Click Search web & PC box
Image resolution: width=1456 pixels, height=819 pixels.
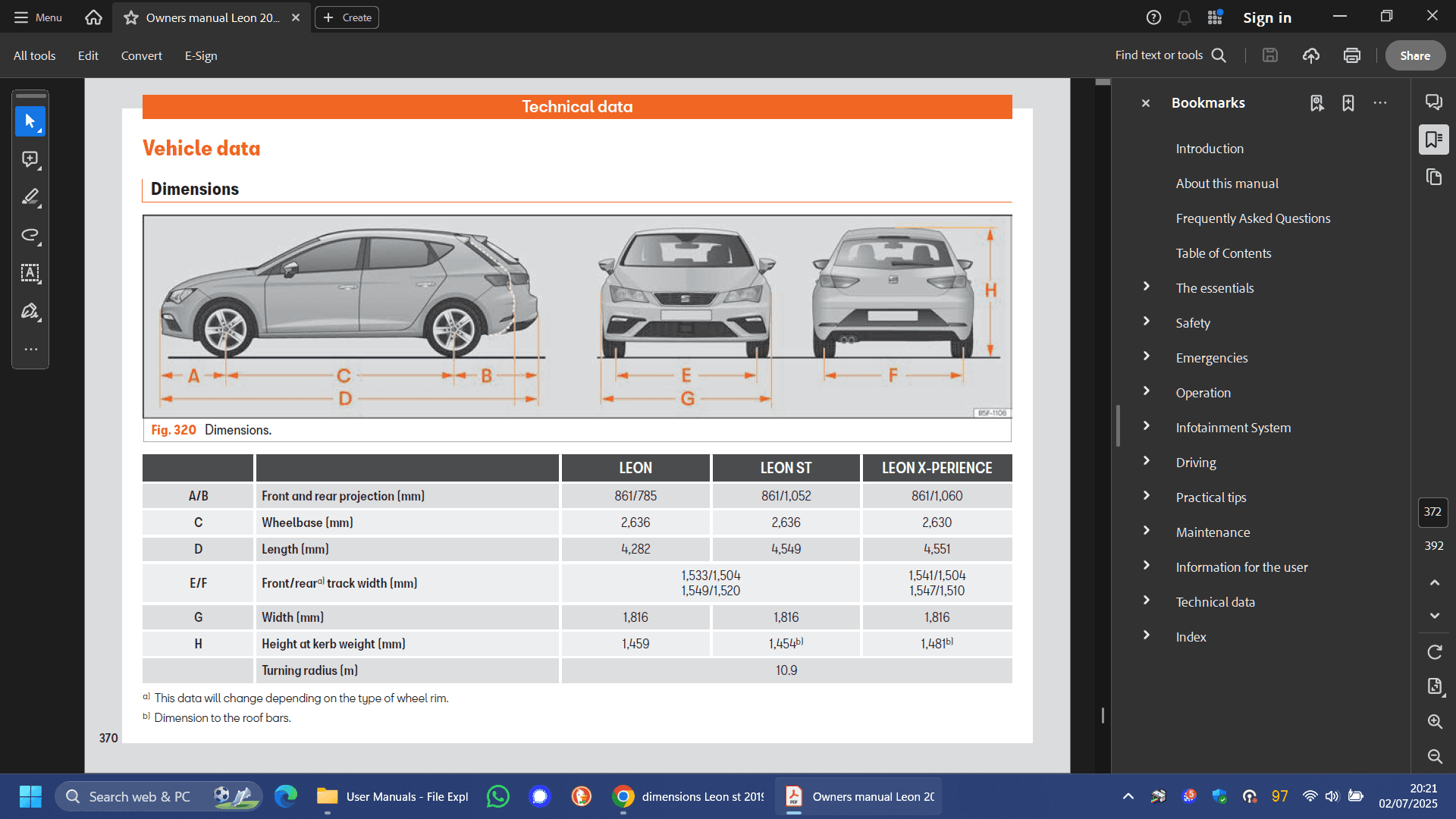tap(158, 796)
